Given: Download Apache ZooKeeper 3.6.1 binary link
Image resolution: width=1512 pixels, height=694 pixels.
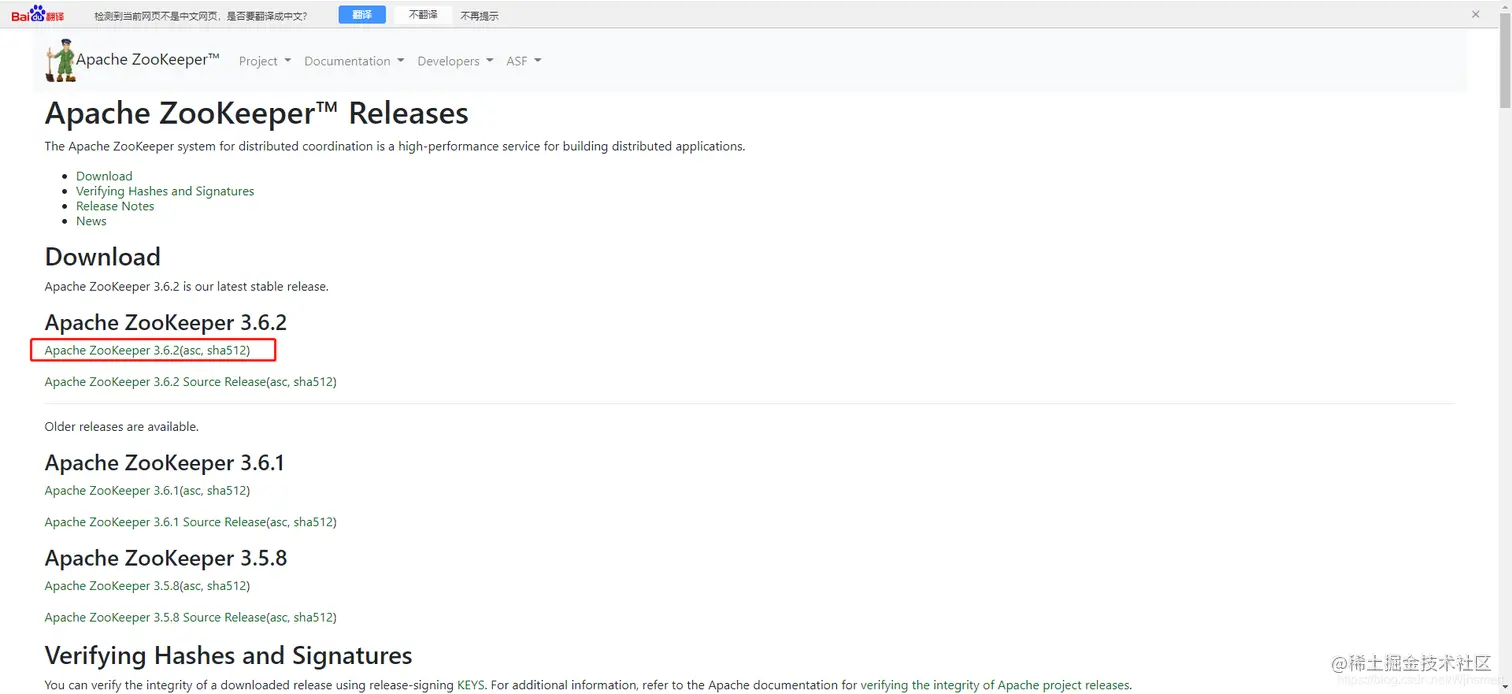Looking at the screenshot, I should (112, 490).
